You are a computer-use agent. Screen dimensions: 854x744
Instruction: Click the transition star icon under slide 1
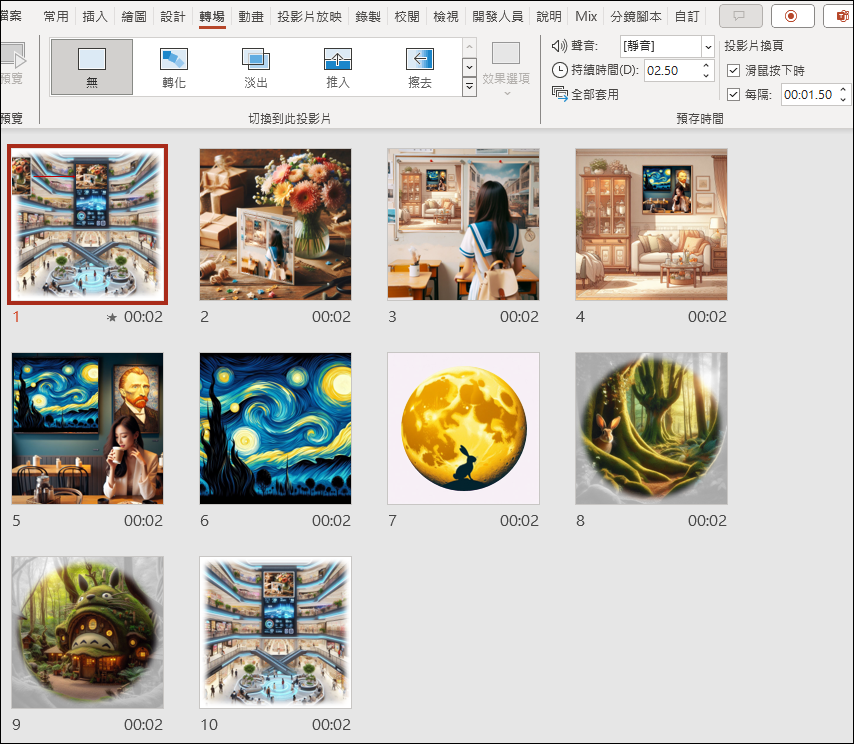tap(112, 317)
